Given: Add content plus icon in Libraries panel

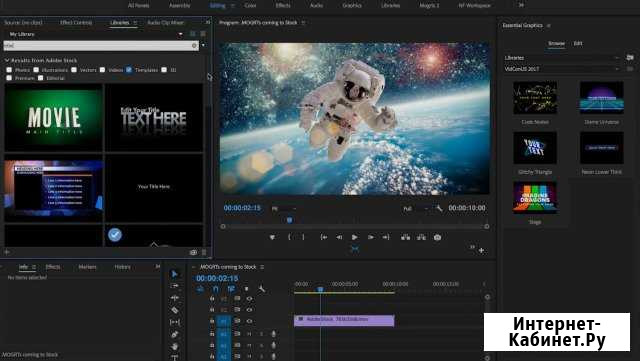Looking at the screenshot, I should pyautogui.click(x=7, y=252).
